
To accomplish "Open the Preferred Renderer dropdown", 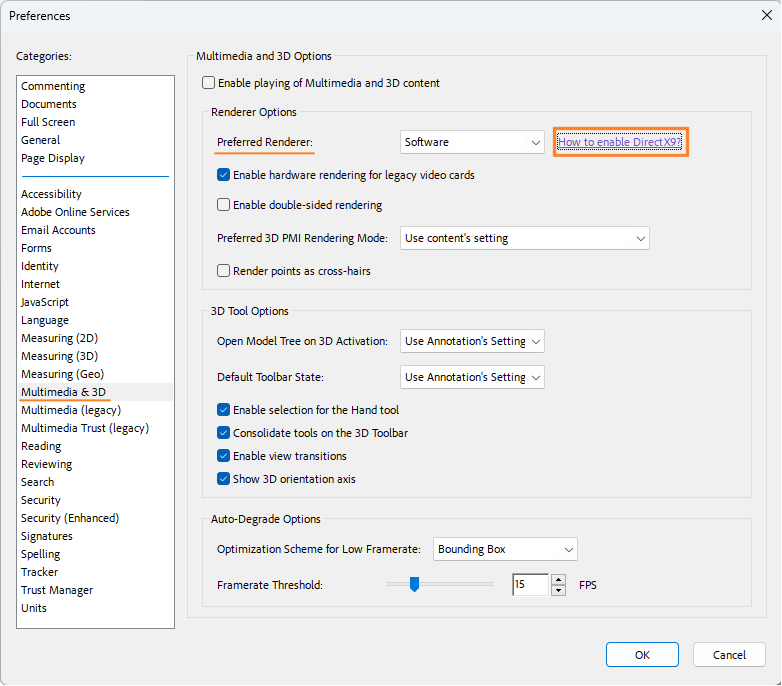I will [x=472, y=142].
